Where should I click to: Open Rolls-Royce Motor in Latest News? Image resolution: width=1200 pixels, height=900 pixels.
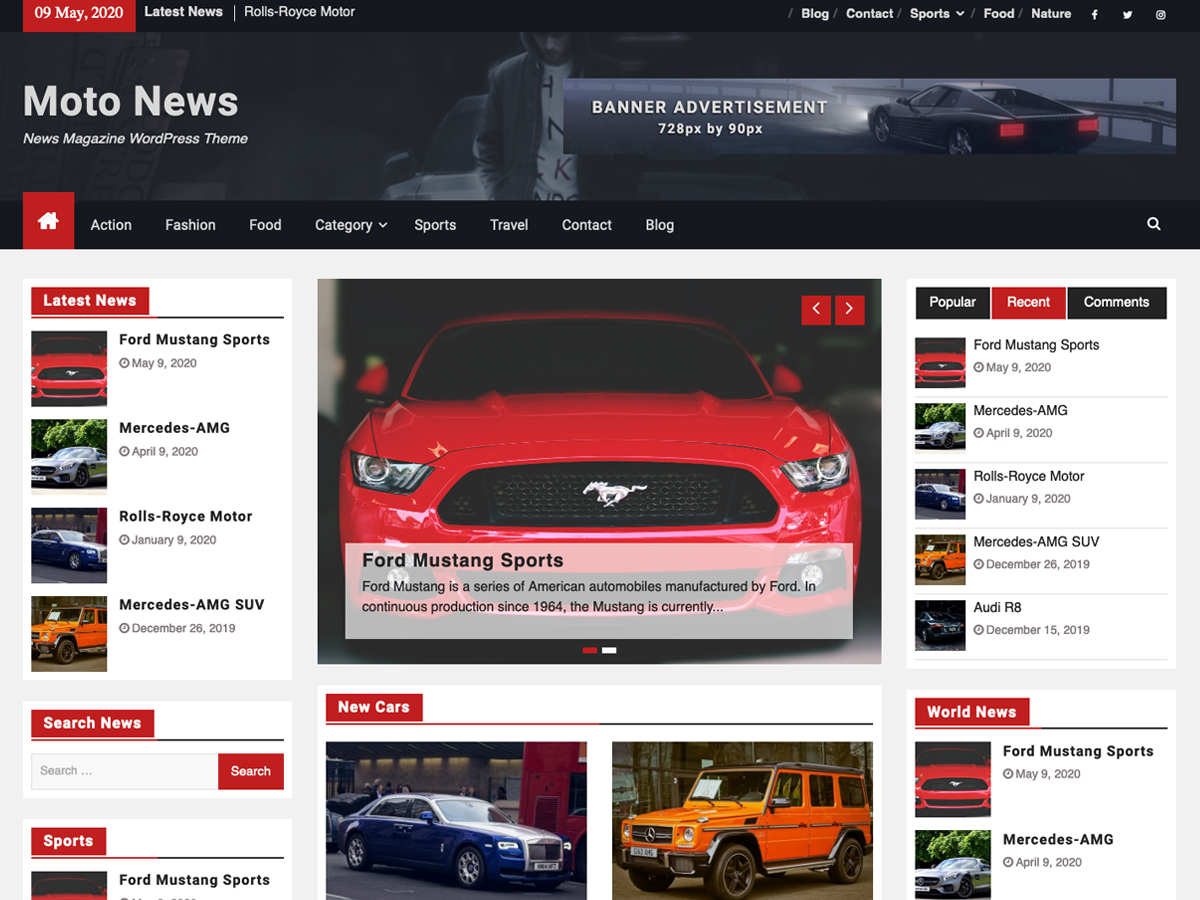[185, 517]
